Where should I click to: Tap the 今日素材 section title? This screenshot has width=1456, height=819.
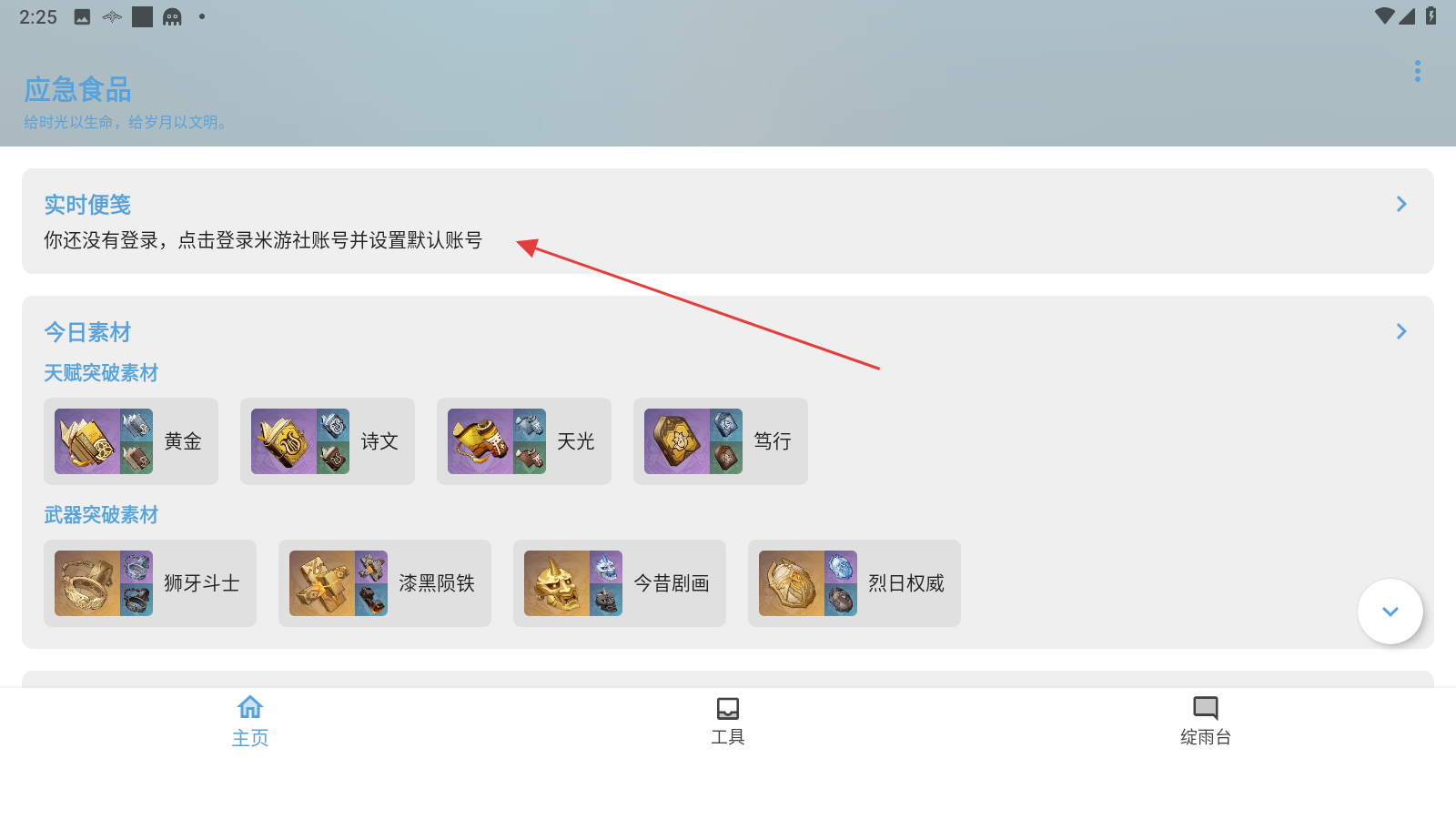point(87,332)
